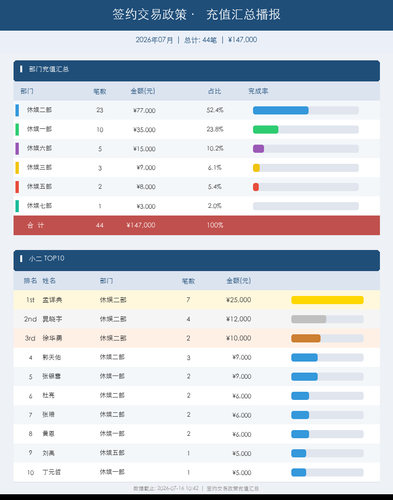
Task: Click 合计 label in the red total row
Action: click(35, 225)
